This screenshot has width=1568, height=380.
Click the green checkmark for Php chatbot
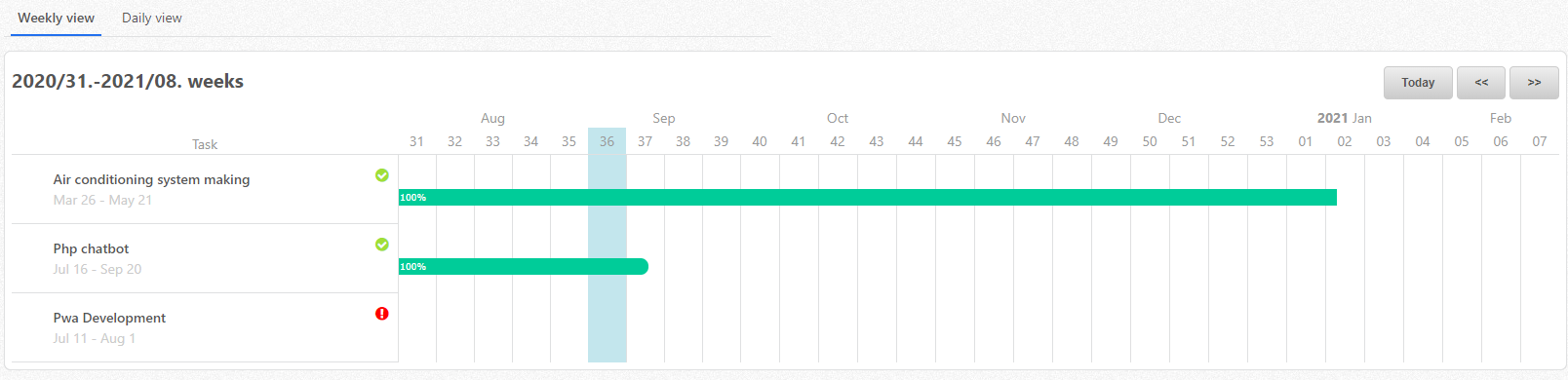tap(382, 245)
